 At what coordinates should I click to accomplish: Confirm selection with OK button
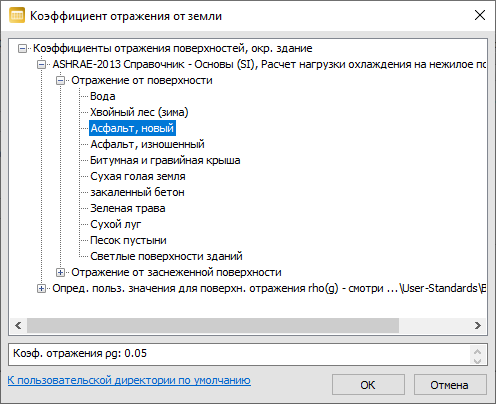tap(368, 385)
